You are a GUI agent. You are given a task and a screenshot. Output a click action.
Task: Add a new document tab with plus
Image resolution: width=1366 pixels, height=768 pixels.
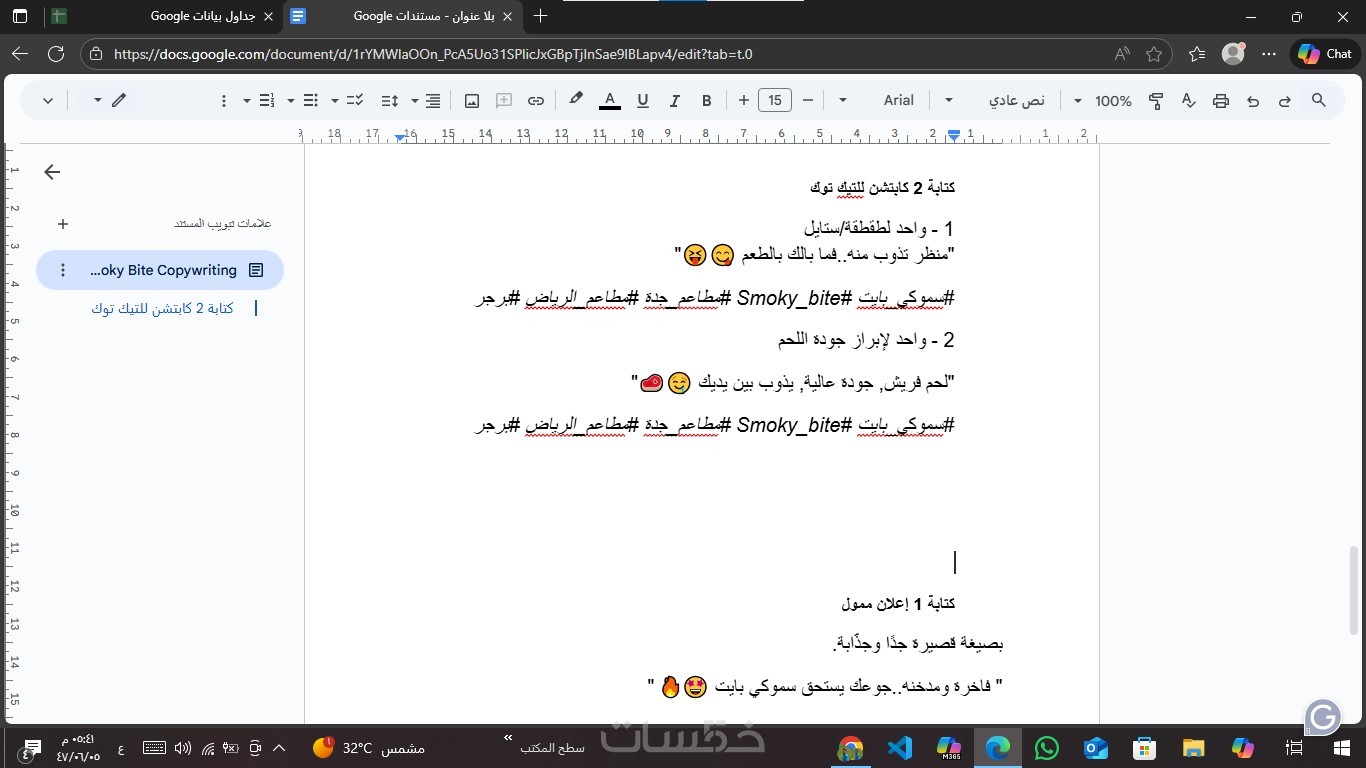(63, 224)
